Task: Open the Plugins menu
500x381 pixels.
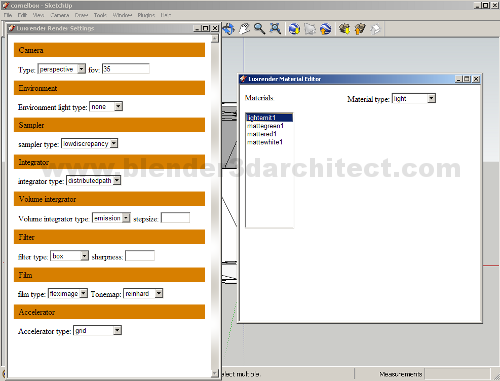Action: coord(146,15)
